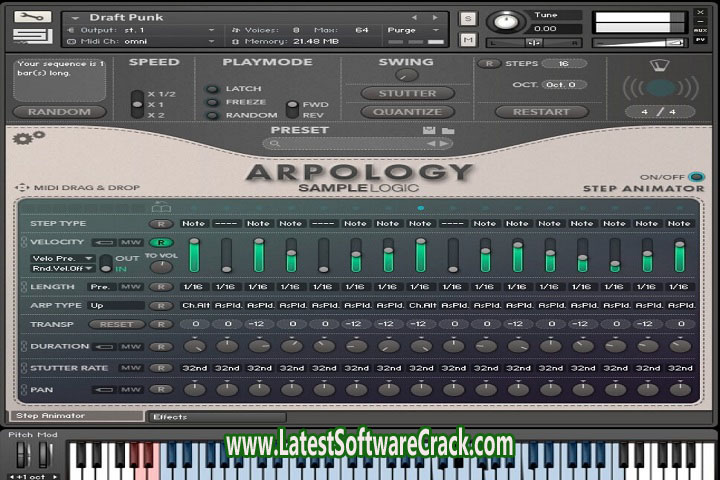720x480 pixels.
Task: Click the Pan link arrow icon
Action: click(104, 390)
